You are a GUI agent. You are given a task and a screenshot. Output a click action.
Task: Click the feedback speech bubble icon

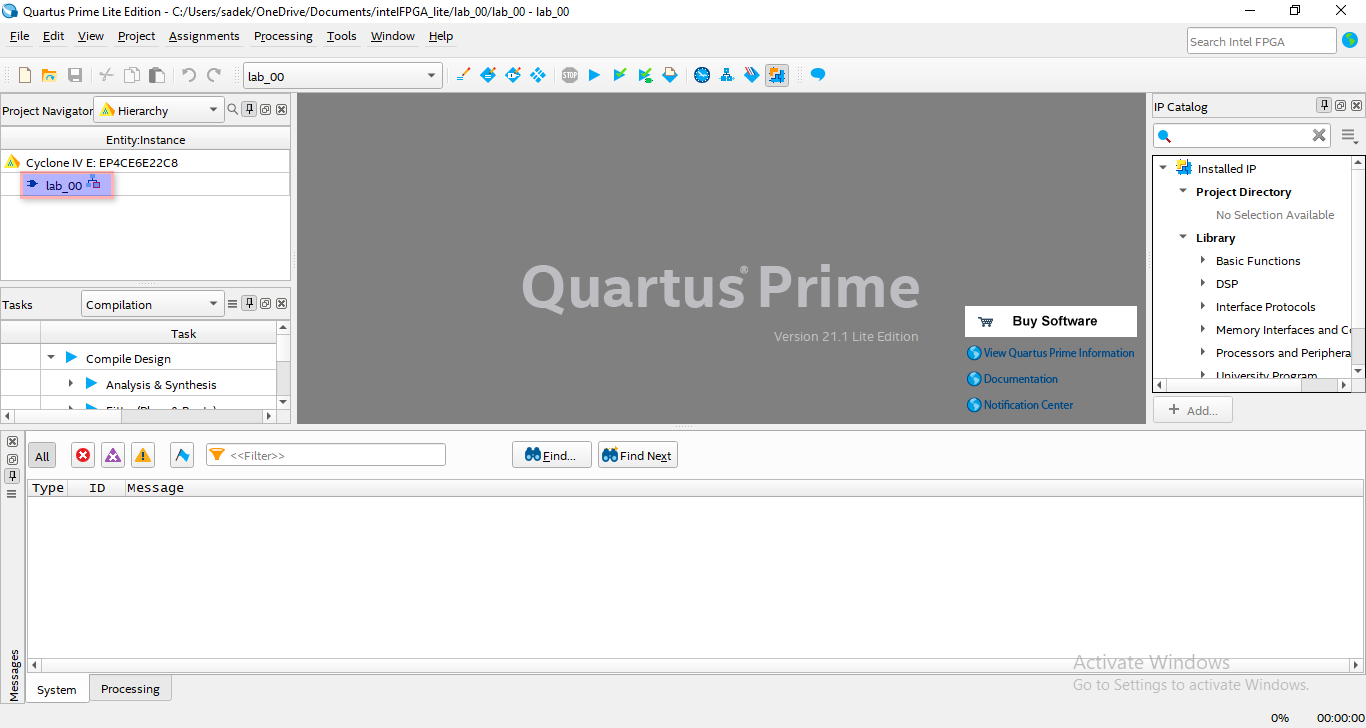[818, 75]
